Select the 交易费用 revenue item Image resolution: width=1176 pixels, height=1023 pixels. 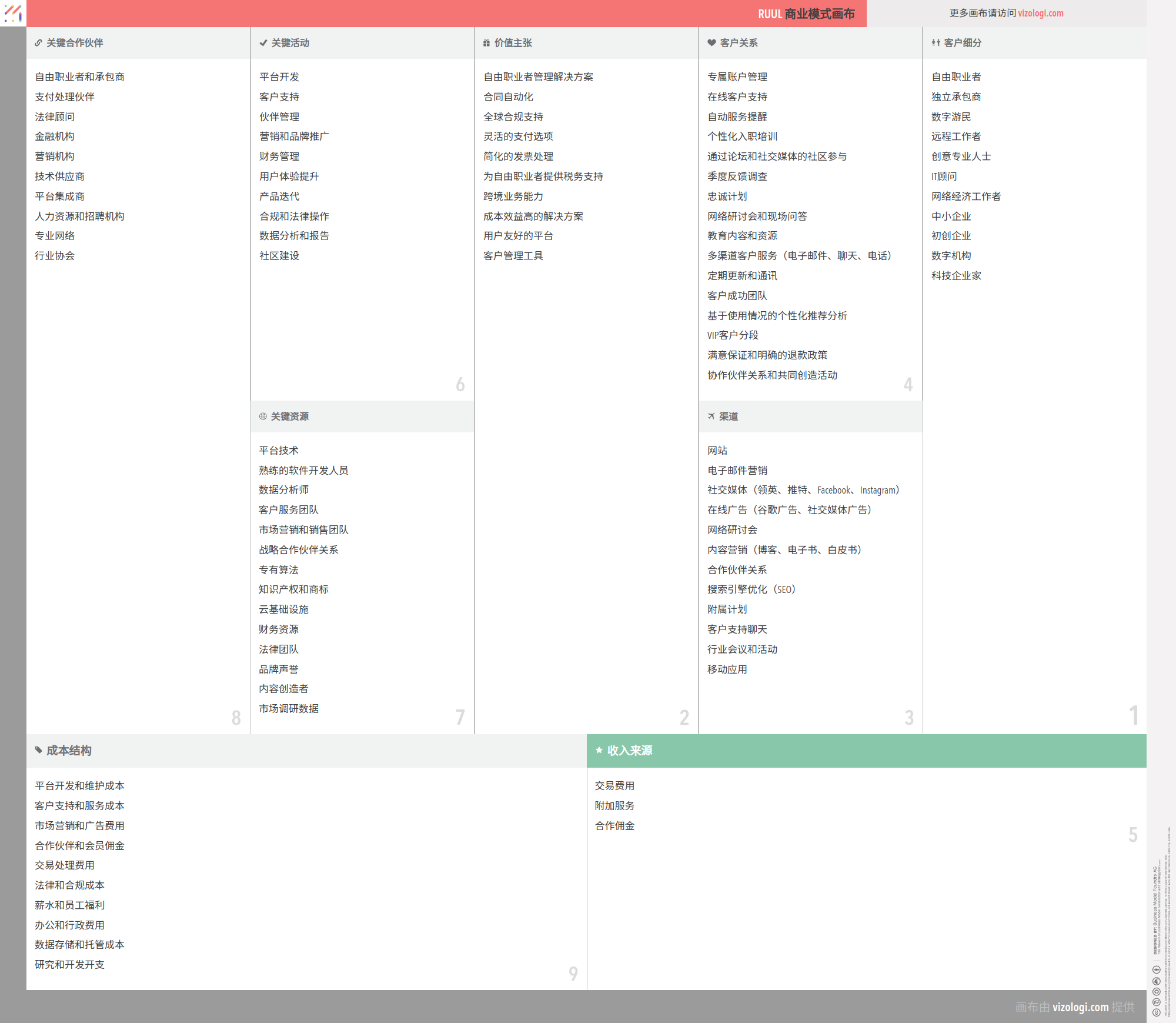pyautogui.click(x=614, y=786)
